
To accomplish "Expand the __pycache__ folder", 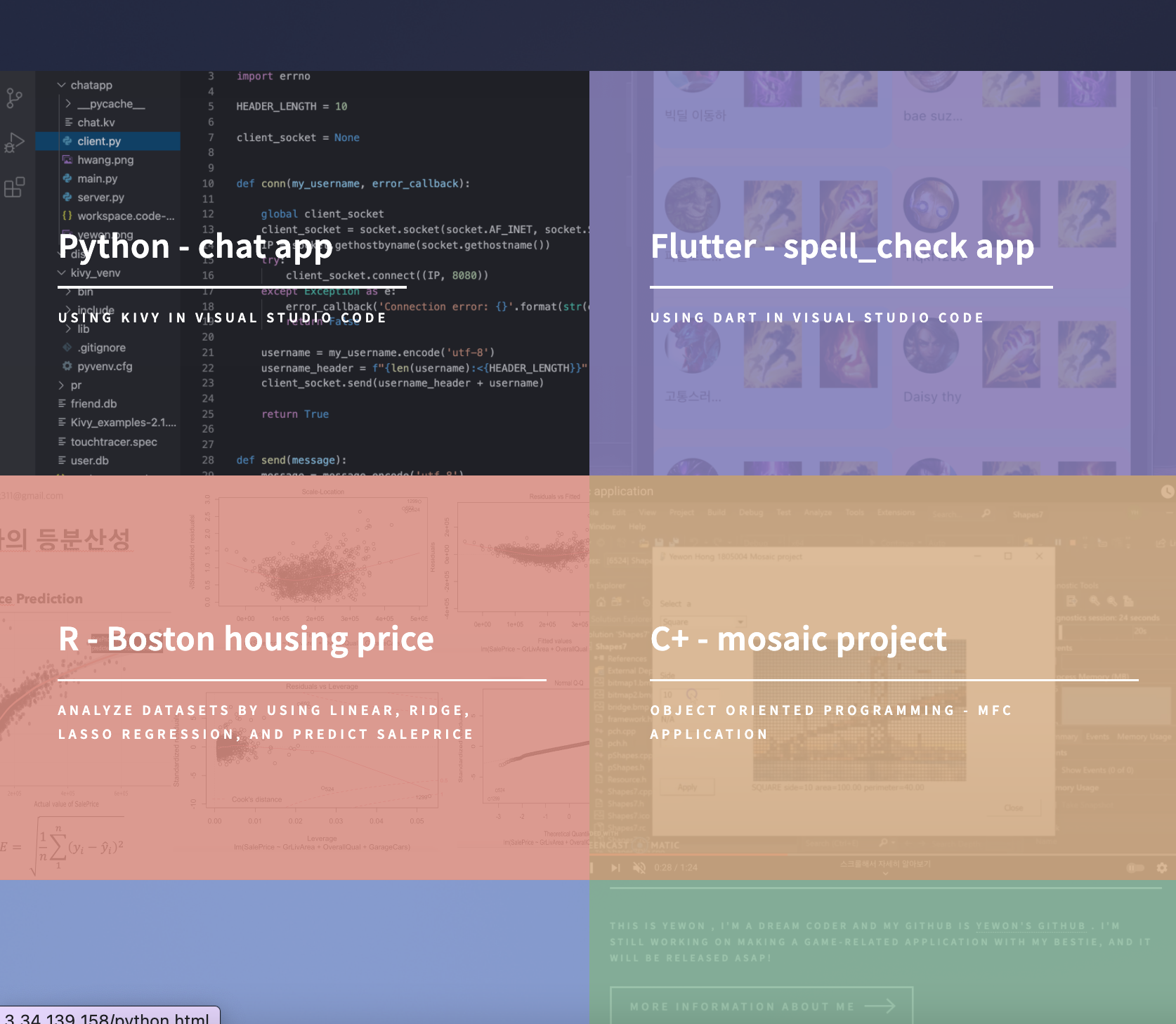I will (x=67, y=103).
